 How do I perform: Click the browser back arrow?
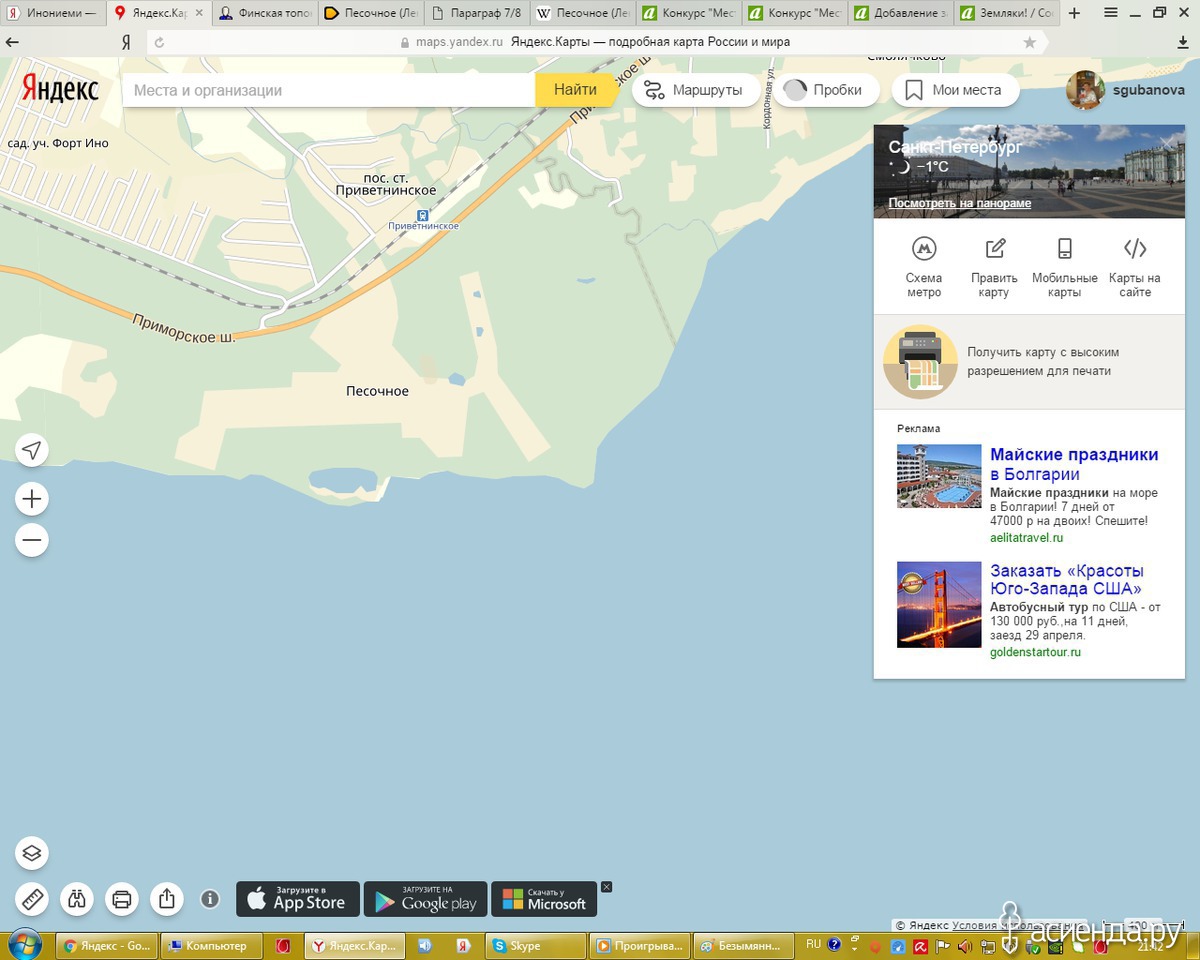coord(12,43)
